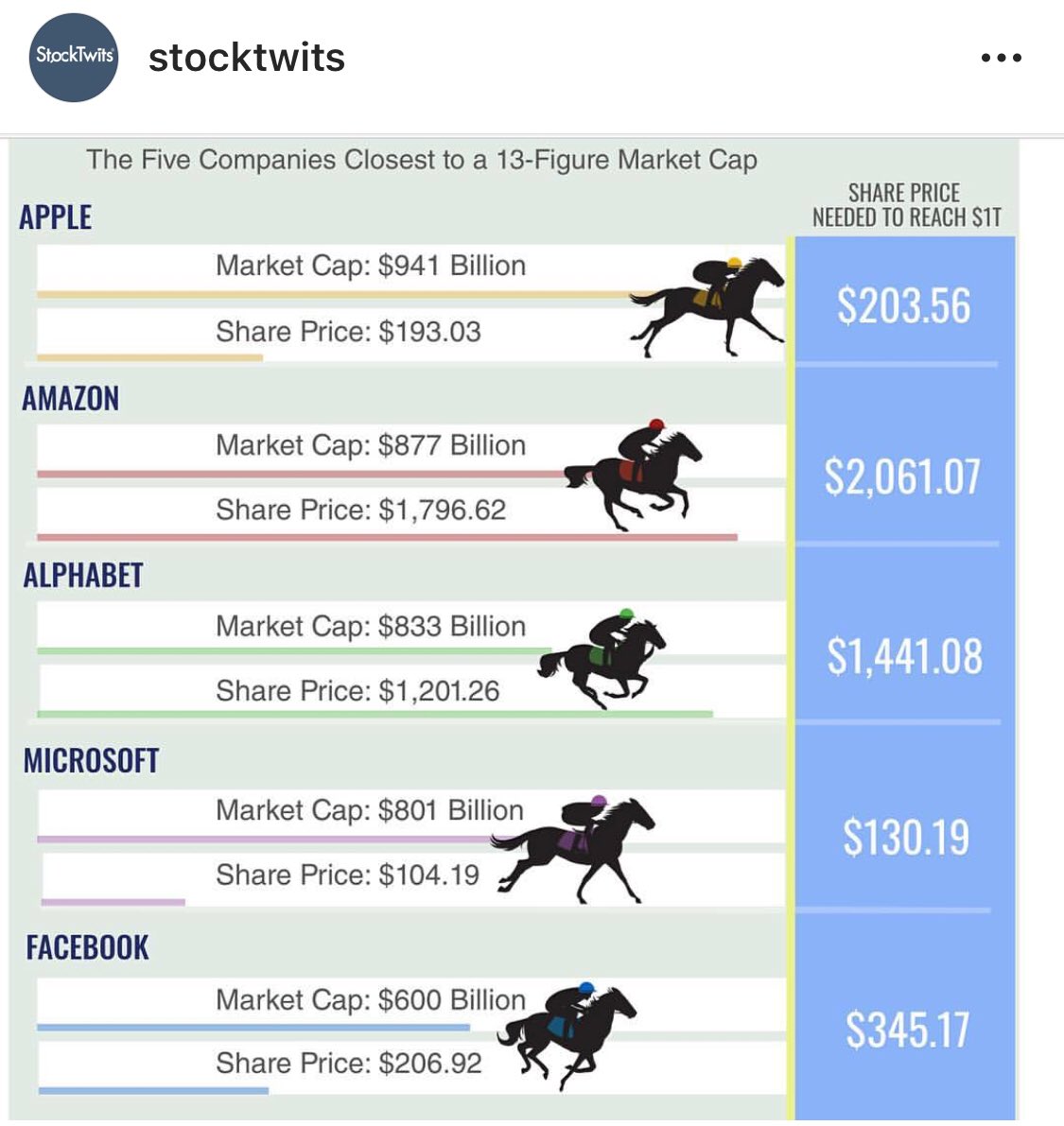
Task: Click the APPLE company heading
Action: coord(55,217)
